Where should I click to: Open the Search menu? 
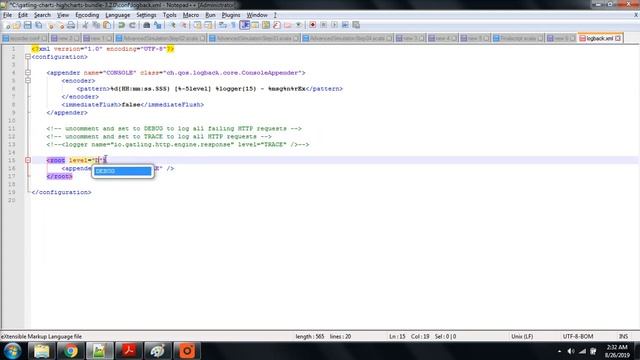42,15
